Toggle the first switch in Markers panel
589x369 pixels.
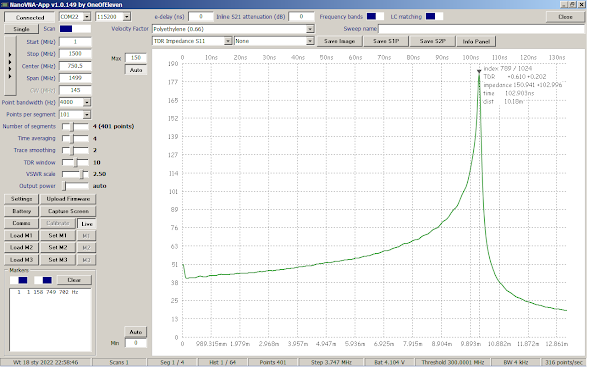coord(19,280)
